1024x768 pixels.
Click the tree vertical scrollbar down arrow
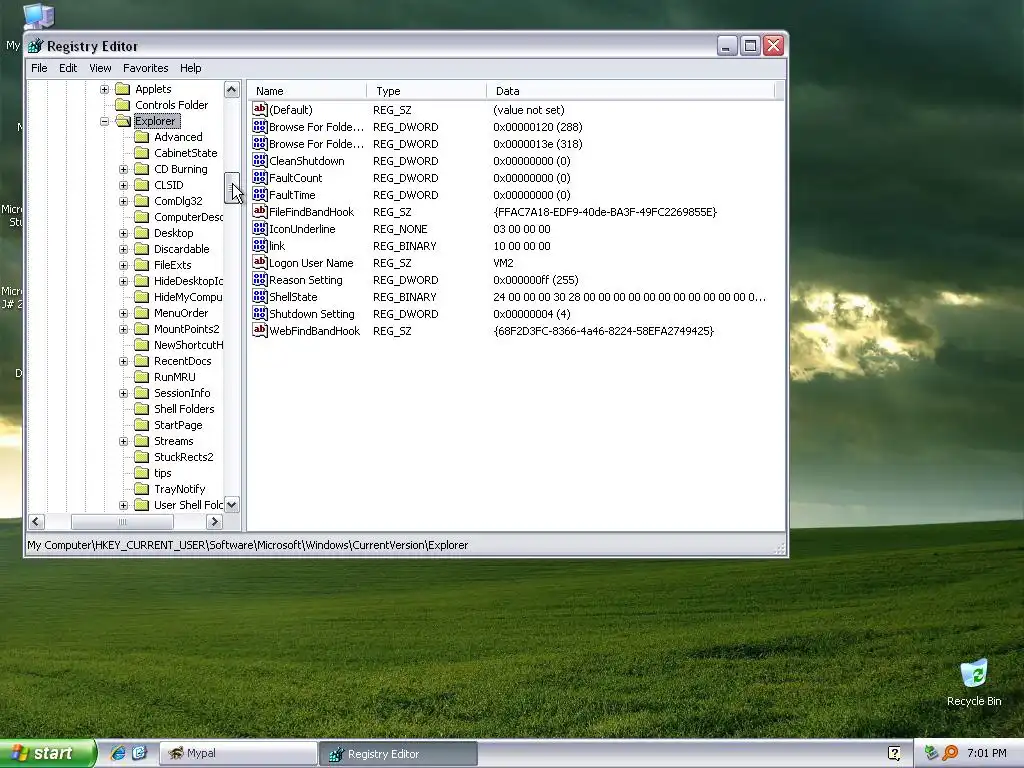(x=232, y=505)
